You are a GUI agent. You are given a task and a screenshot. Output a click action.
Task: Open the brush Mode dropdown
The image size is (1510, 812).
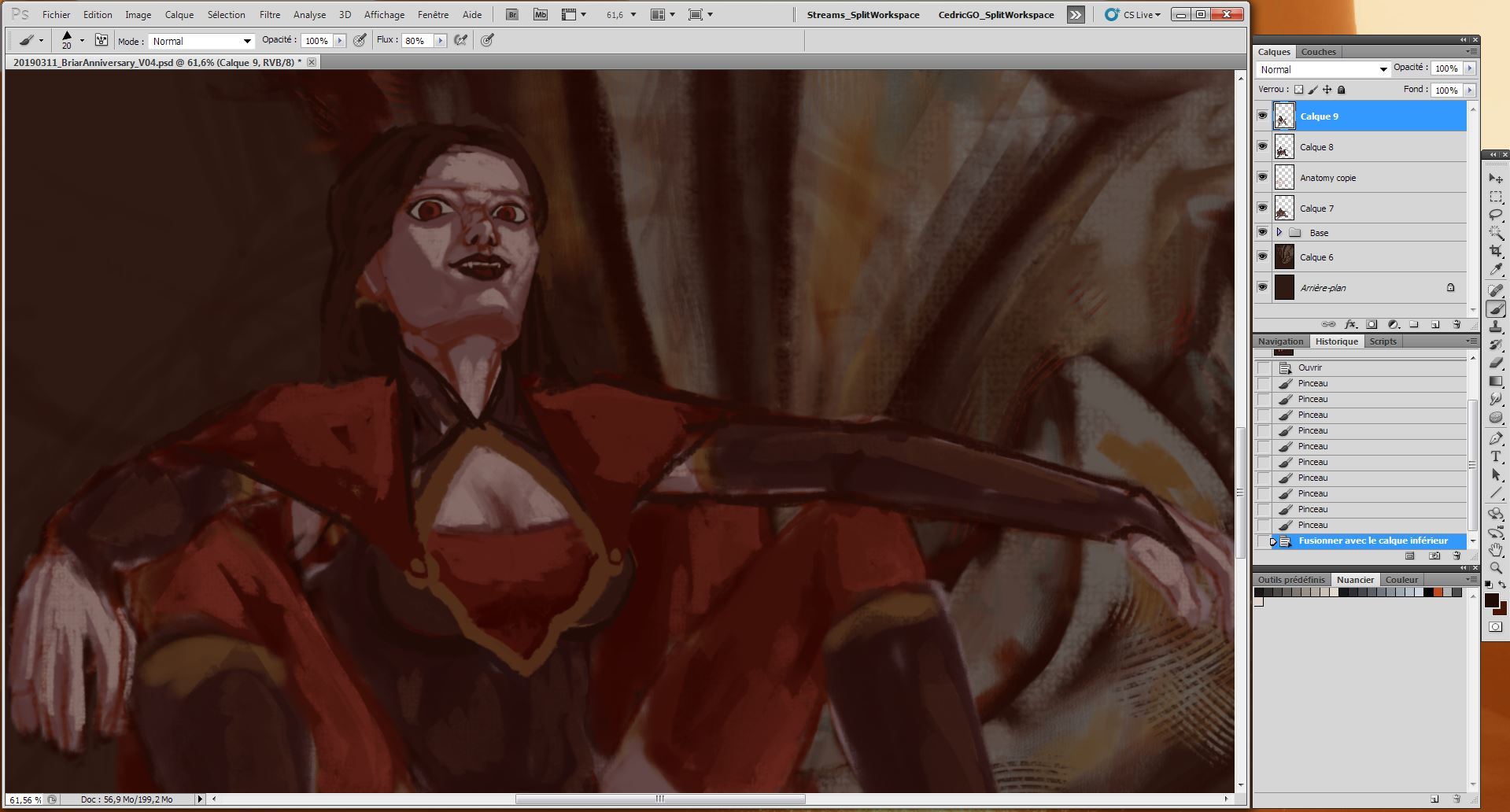(201, 41)
